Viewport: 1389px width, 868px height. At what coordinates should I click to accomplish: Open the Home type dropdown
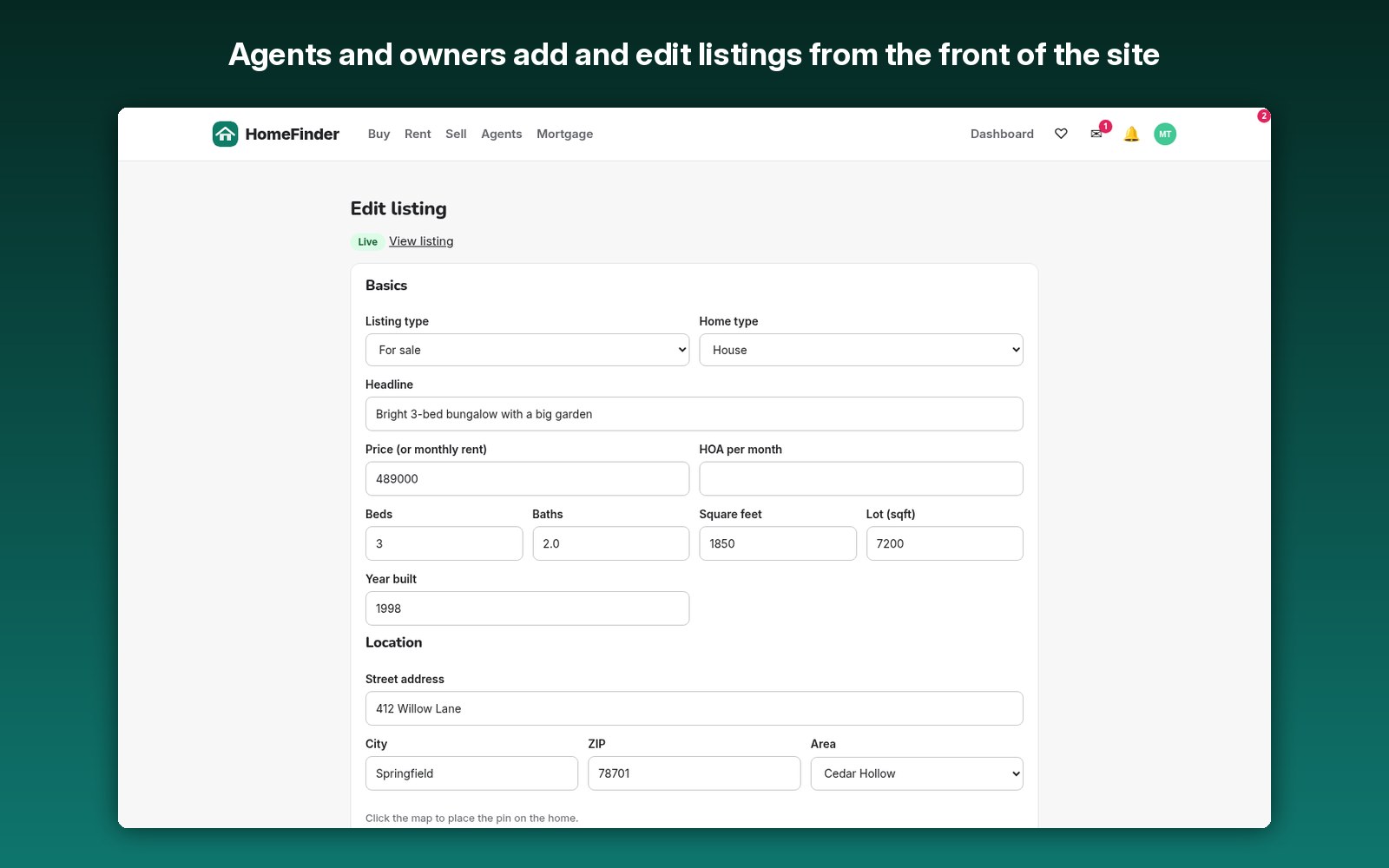tap(861, 350)
